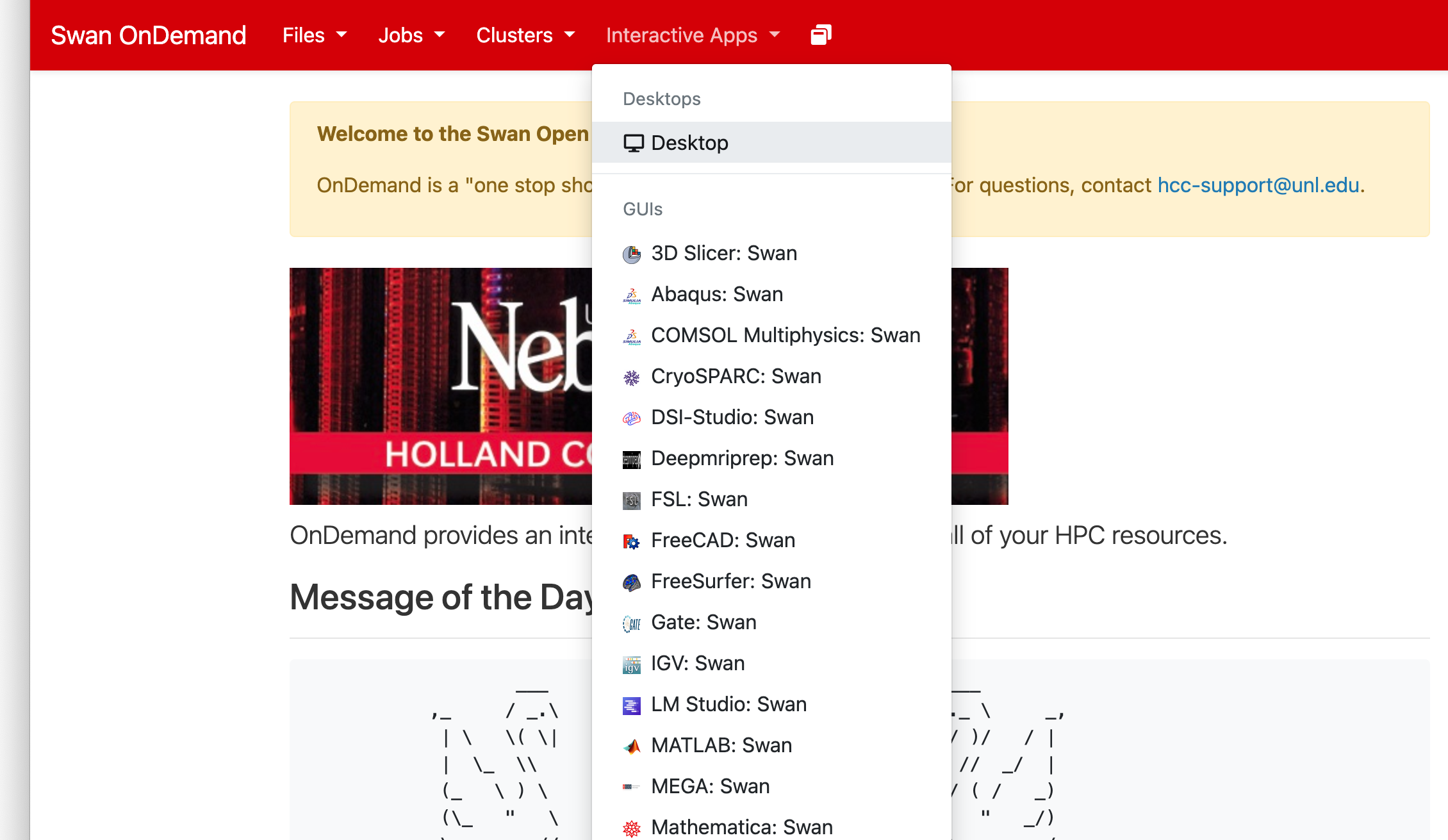Select COMSOL Multiphysics: Swan menu entry
Image resolution: width=1448 pixels, height=840 pixels.
(786, 335)
